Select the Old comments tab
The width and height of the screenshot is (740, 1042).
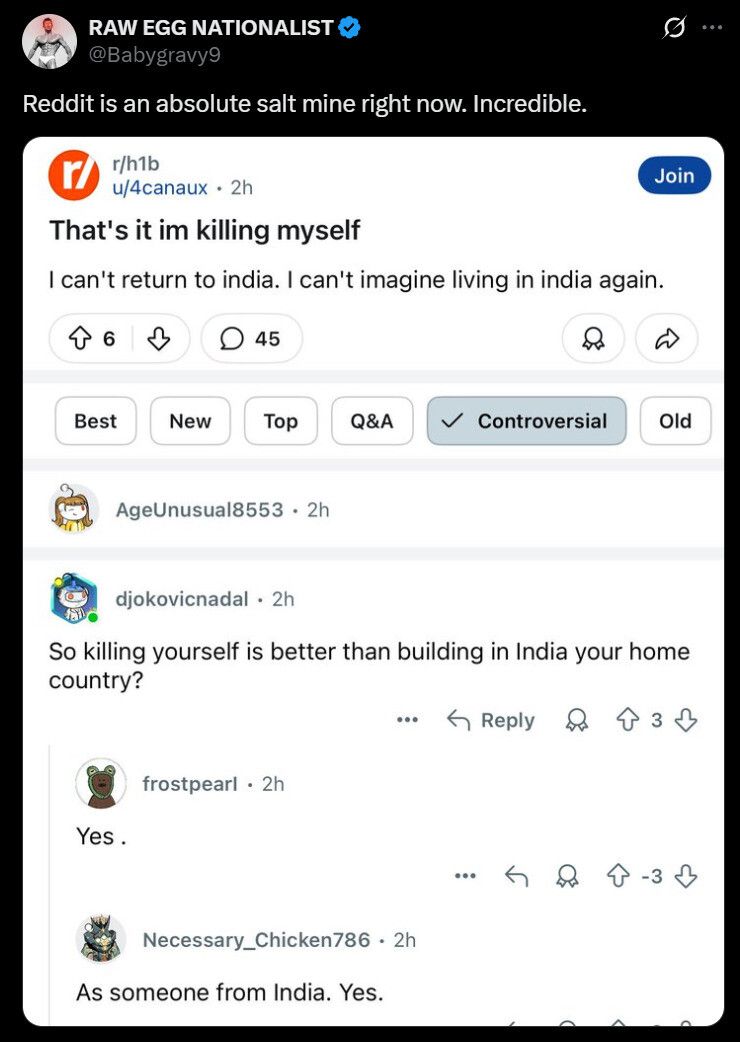pyautogui.click(x=675, y=421)
